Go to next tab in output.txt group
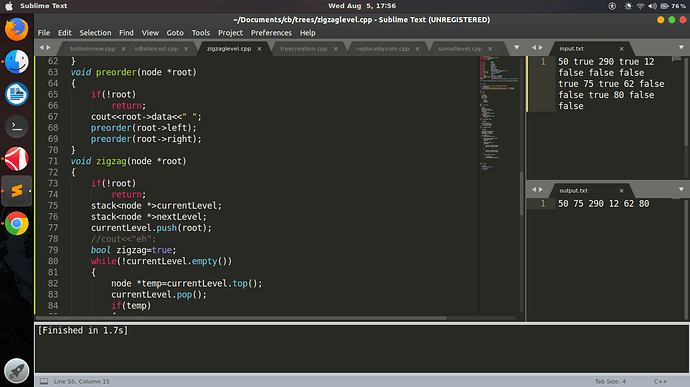This screenshot has height=387, width=690. pos(541,189)
